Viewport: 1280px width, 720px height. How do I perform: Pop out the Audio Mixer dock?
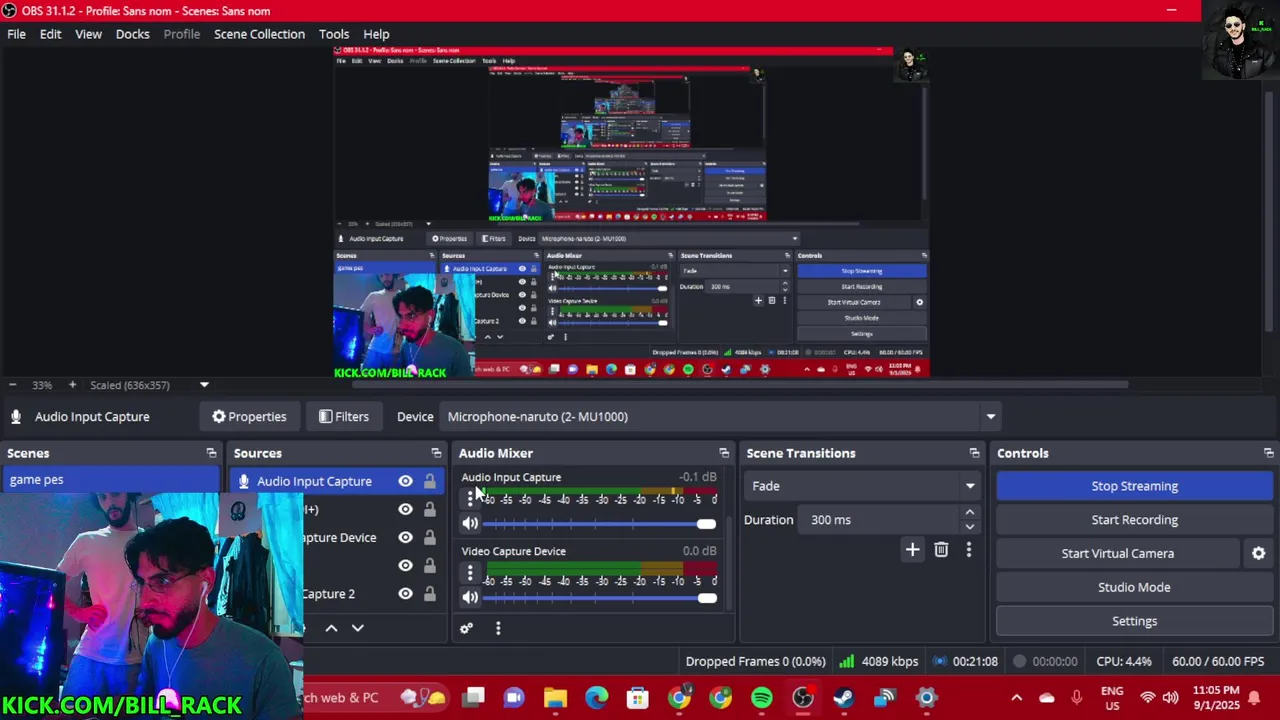point(724,453)
